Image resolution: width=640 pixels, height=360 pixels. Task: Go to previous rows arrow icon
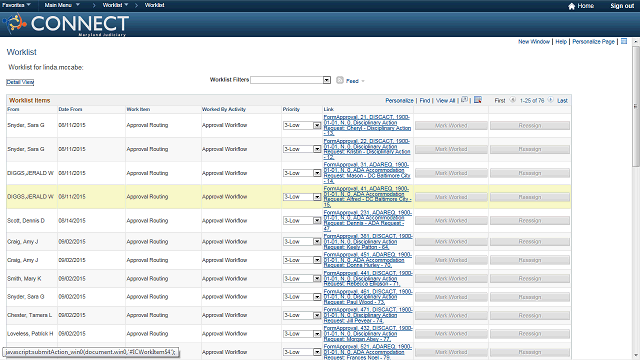[x=513, y=100]
